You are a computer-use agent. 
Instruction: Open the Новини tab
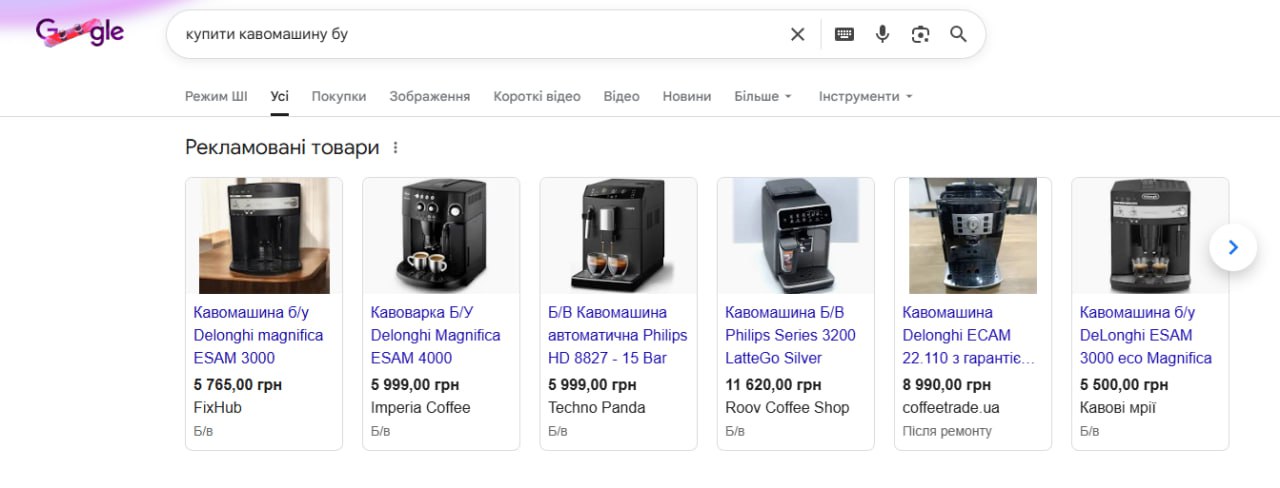pos(687,96)
